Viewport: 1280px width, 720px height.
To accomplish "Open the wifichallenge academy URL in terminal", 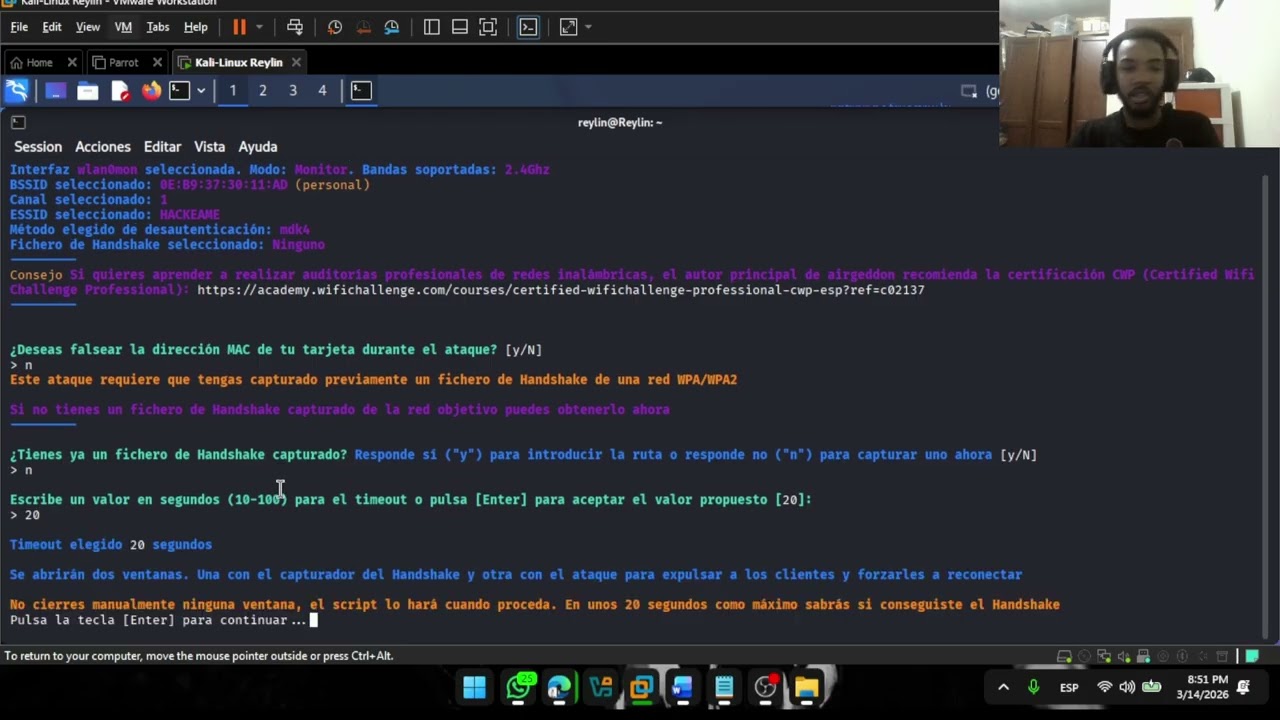I will point(561,290).
